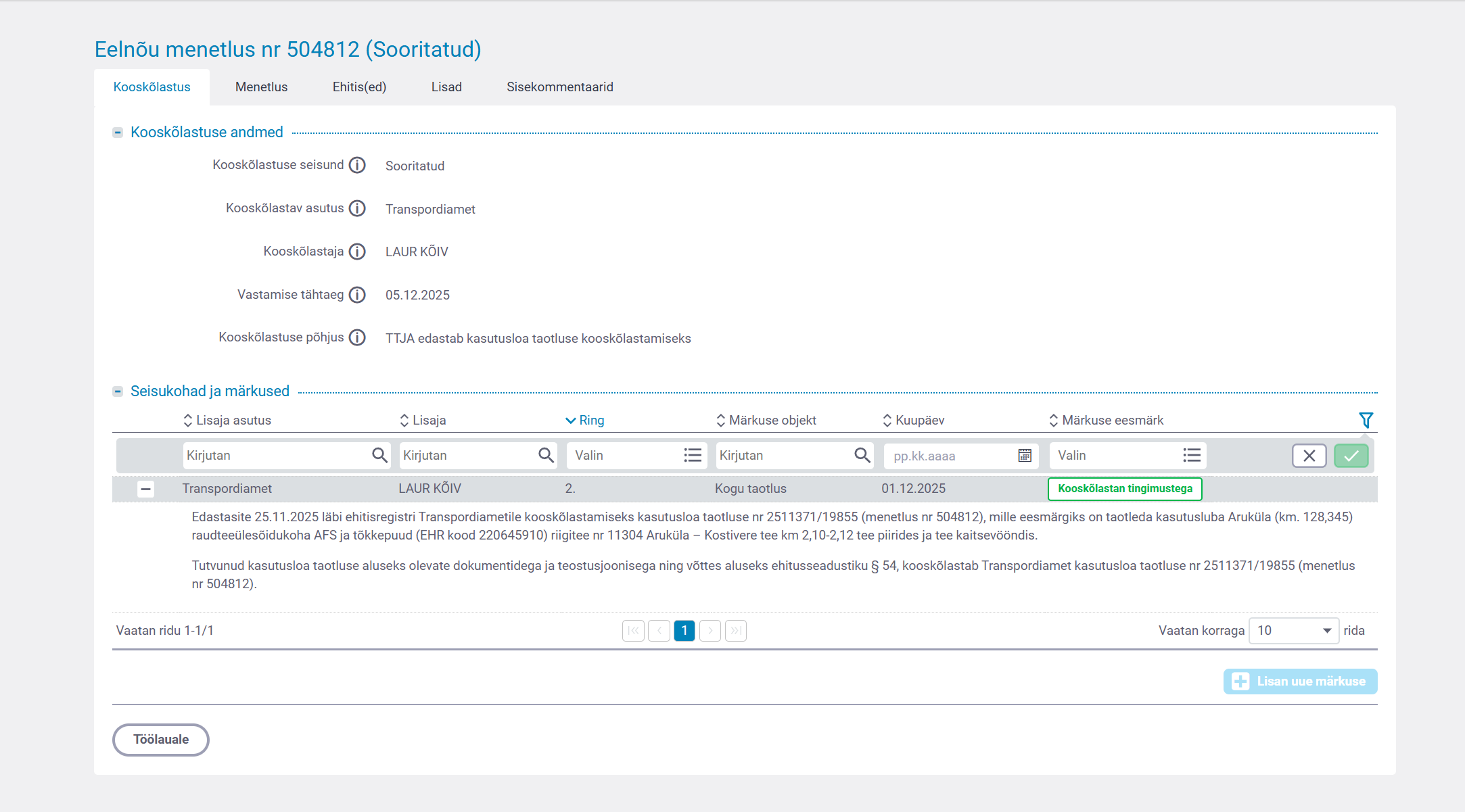This screenshot has height=812, width=1465.
Task: Click Lisan uue märkuse button
Action: pyautogui.click(x=1300, y=682)
